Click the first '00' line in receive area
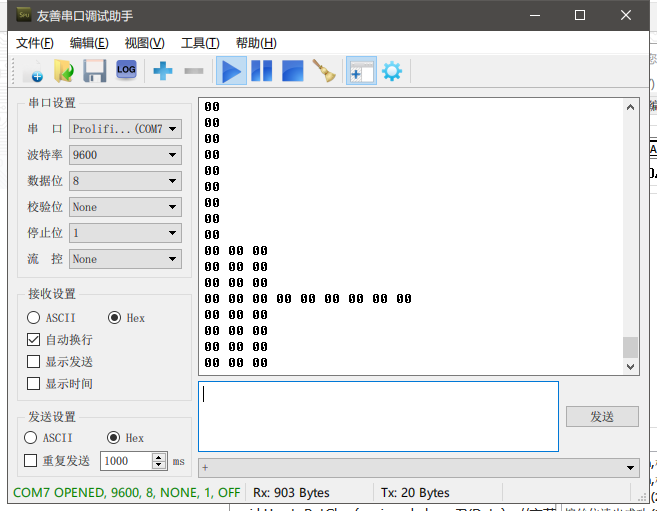The image size is (657, 511). coord(212,107)
